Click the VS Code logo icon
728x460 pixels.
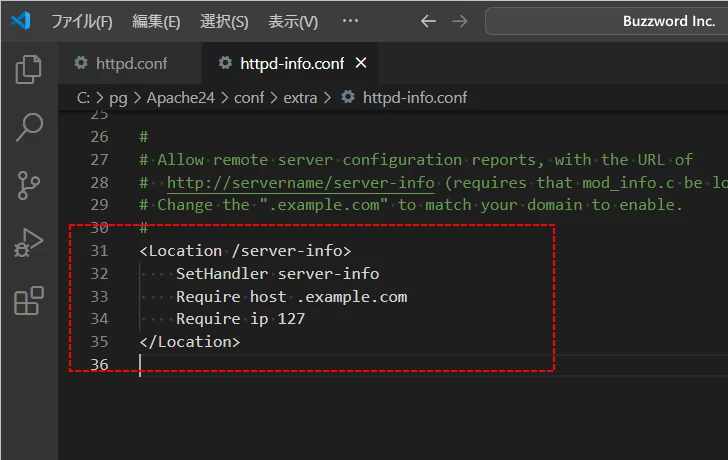pyautogui.click(x=21, y=21)
